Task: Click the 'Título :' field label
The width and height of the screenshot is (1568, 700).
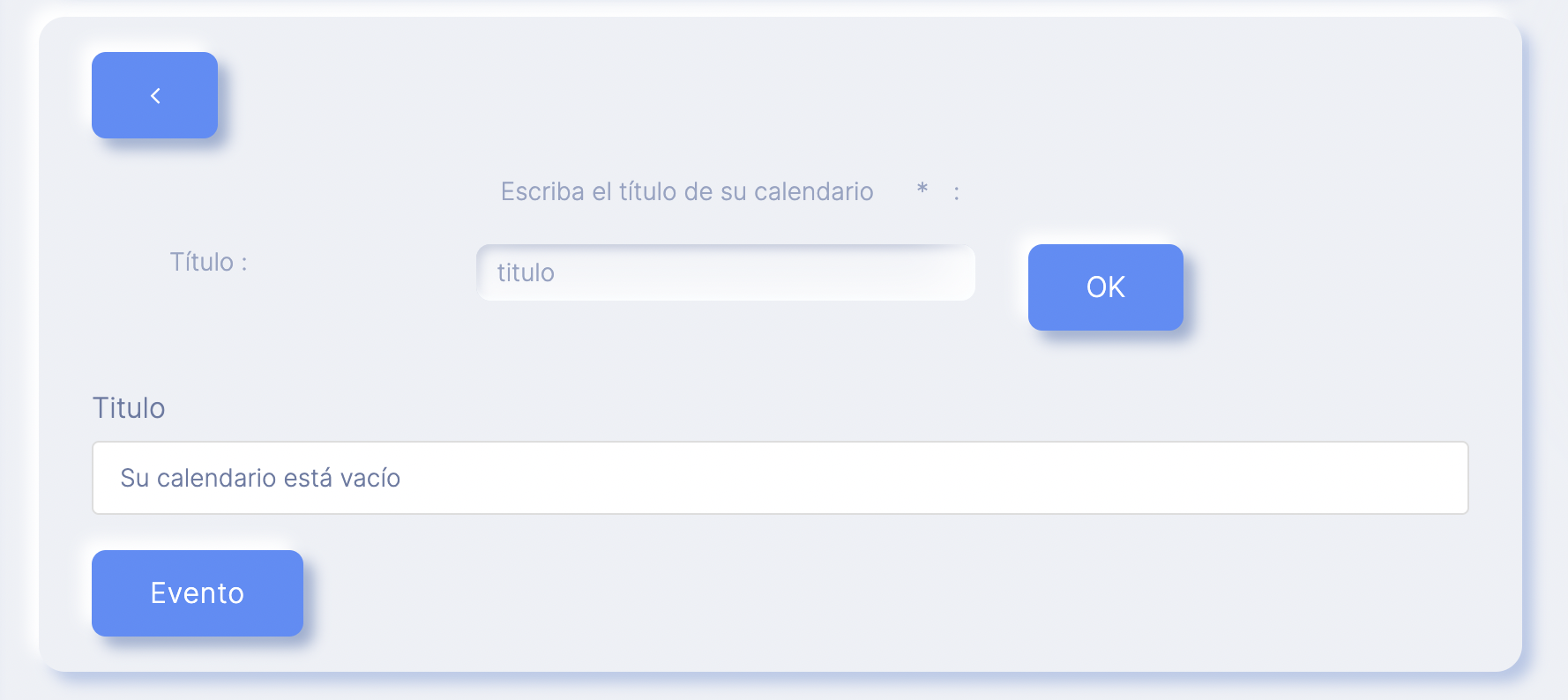Action: [x=208, y=263]
